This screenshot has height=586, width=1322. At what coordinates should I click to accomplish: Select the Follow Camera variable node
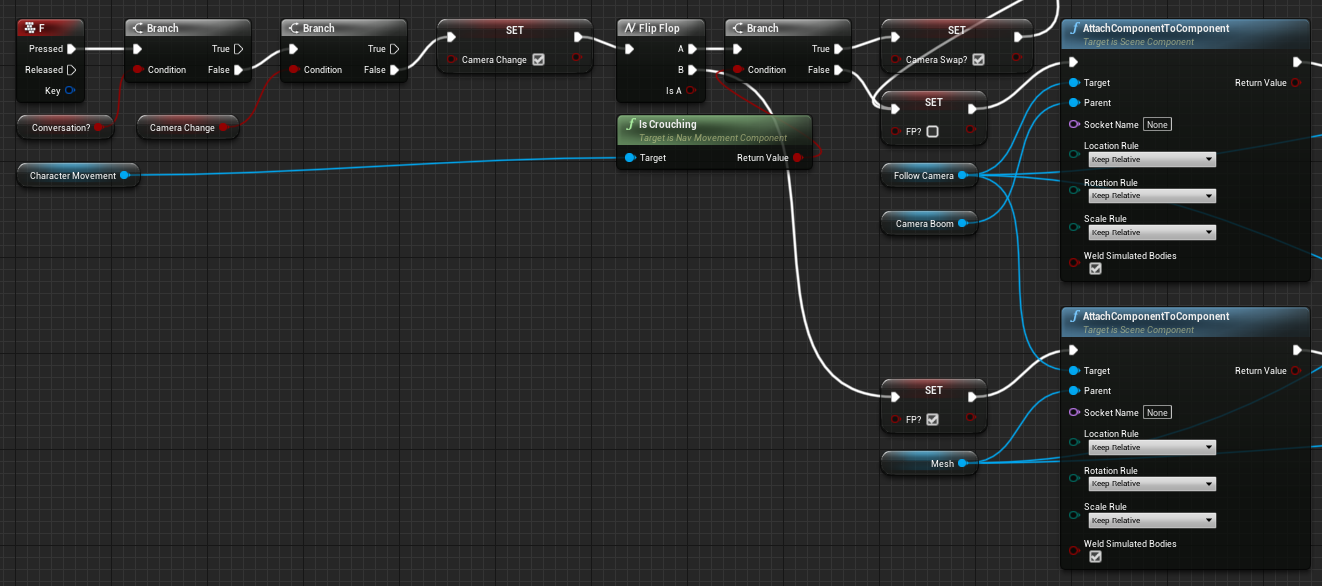click(x=923, y=176)
